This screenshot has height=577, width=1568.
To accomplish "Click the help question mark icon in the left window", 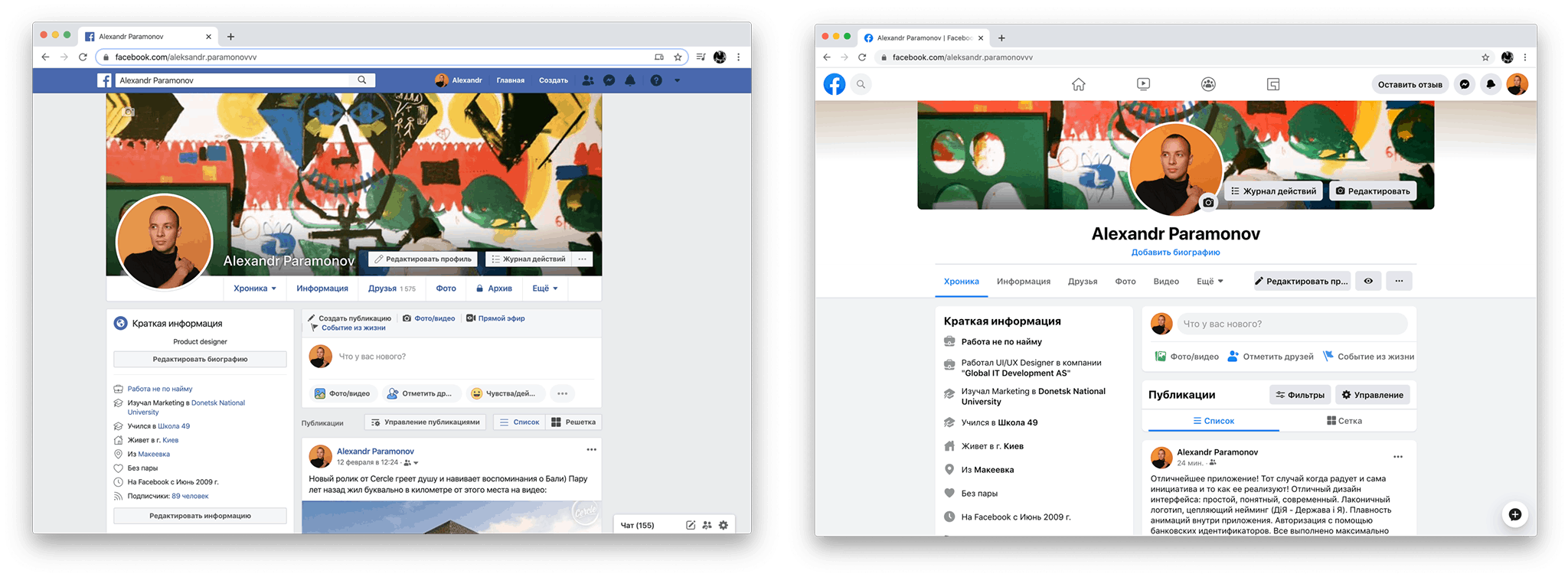I will click(656, 80).
